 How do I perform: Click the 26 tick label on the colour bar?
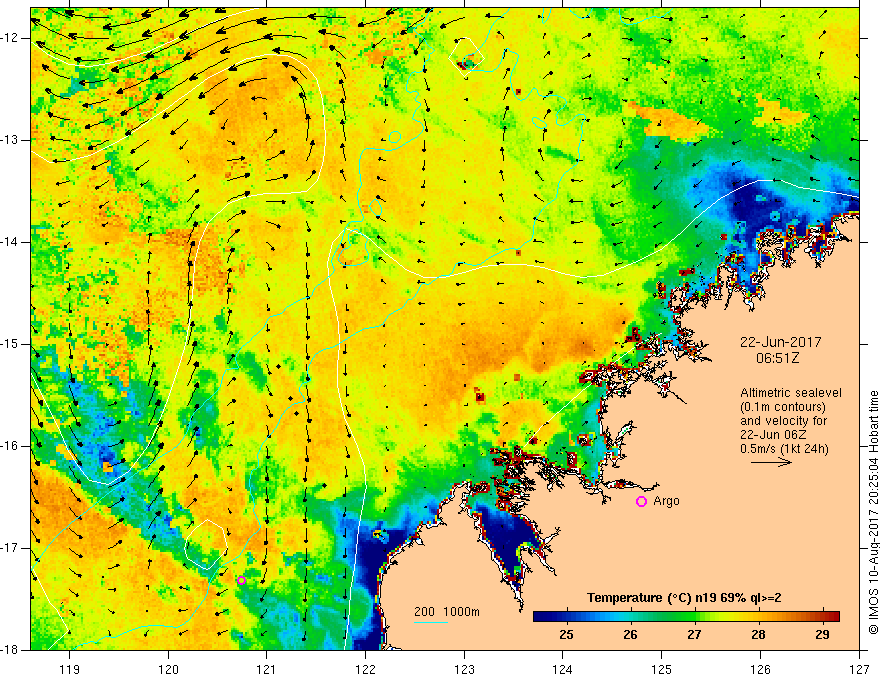[630, 635]
